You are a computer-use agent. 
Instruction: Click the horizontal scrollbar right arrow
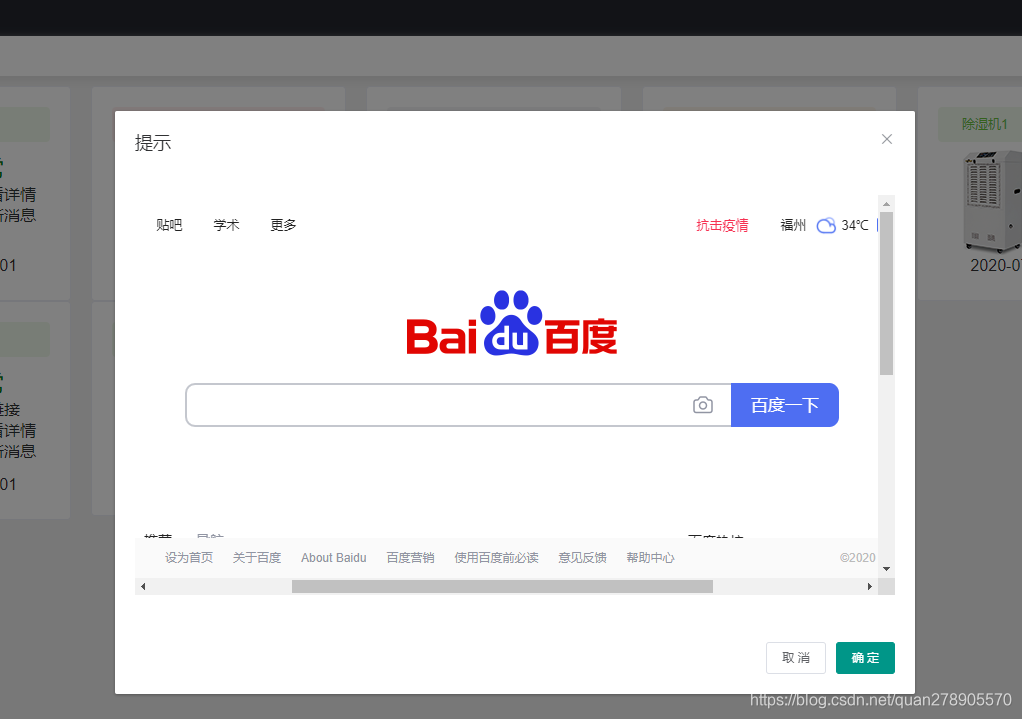(x=869, y=587)
